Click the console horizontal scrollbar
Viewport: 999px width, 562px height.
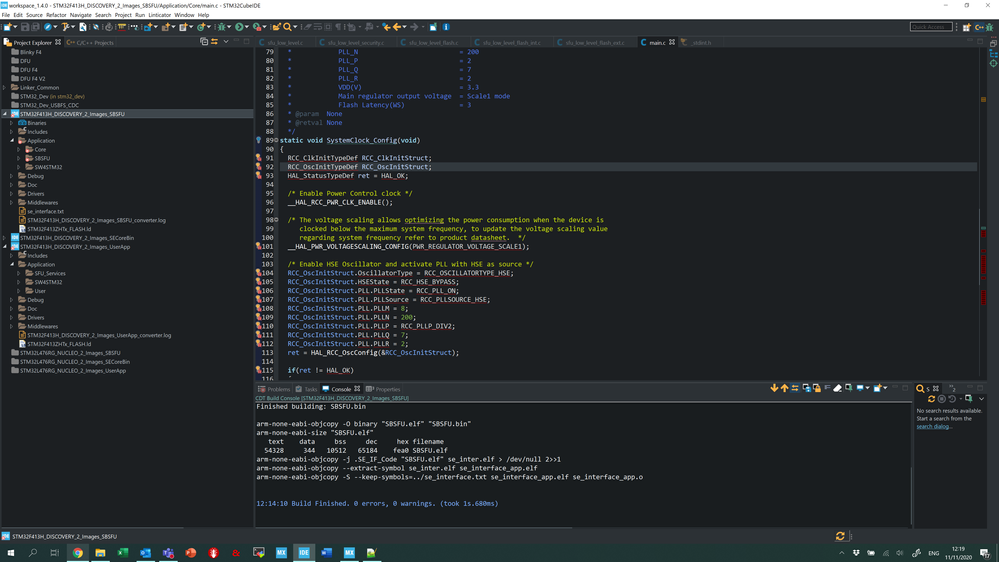(x=414, y=528)
